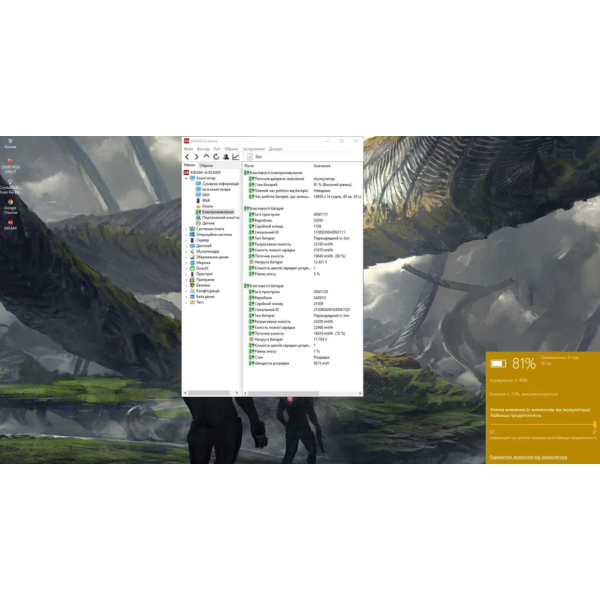Image resolution: width=600 pixels, height=600 pixels.
Task: Expand the Сервер tree node
Action: (x=186, y=240)
